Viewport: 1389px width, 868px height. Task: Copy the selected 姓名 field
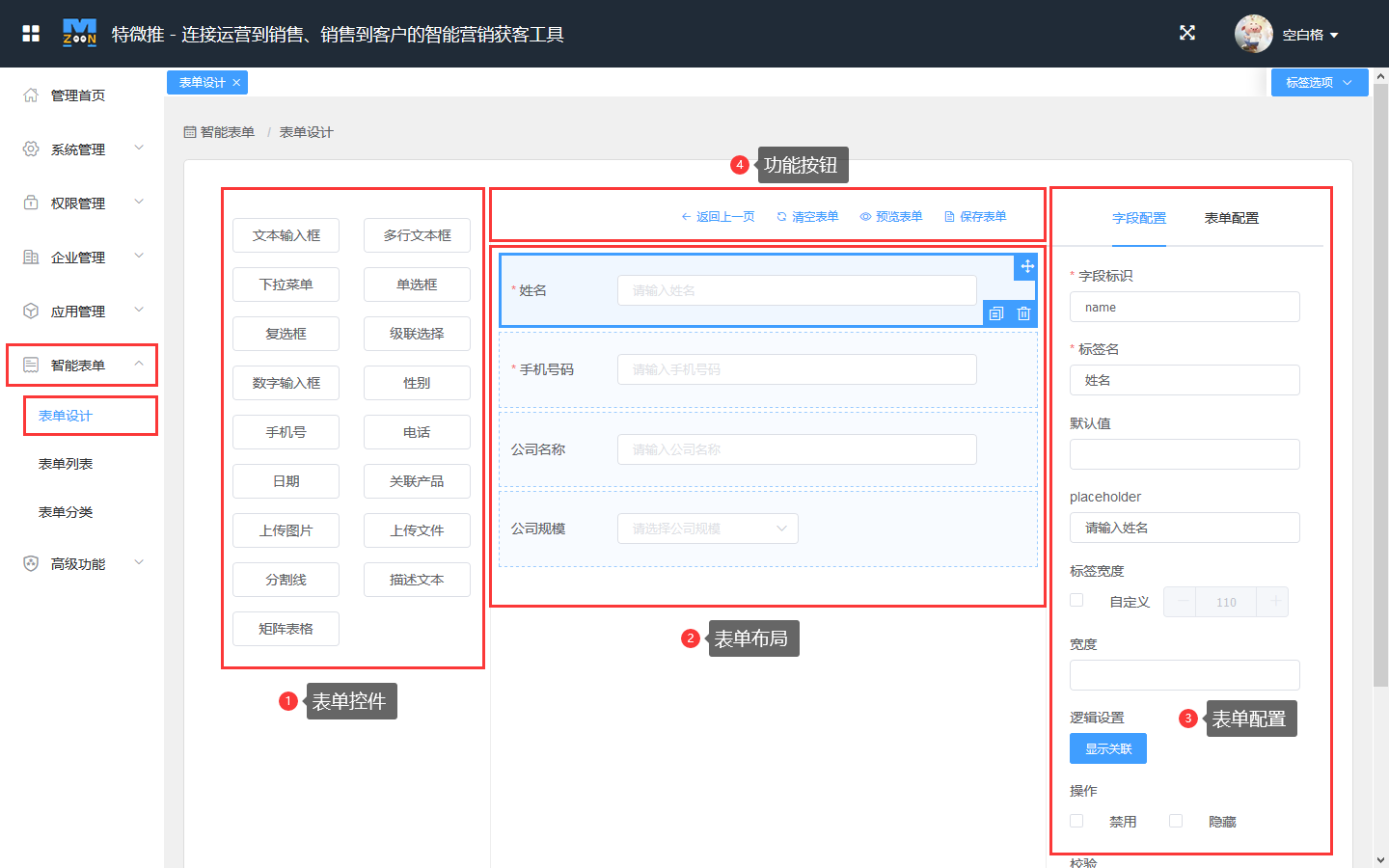pos(996,313)
